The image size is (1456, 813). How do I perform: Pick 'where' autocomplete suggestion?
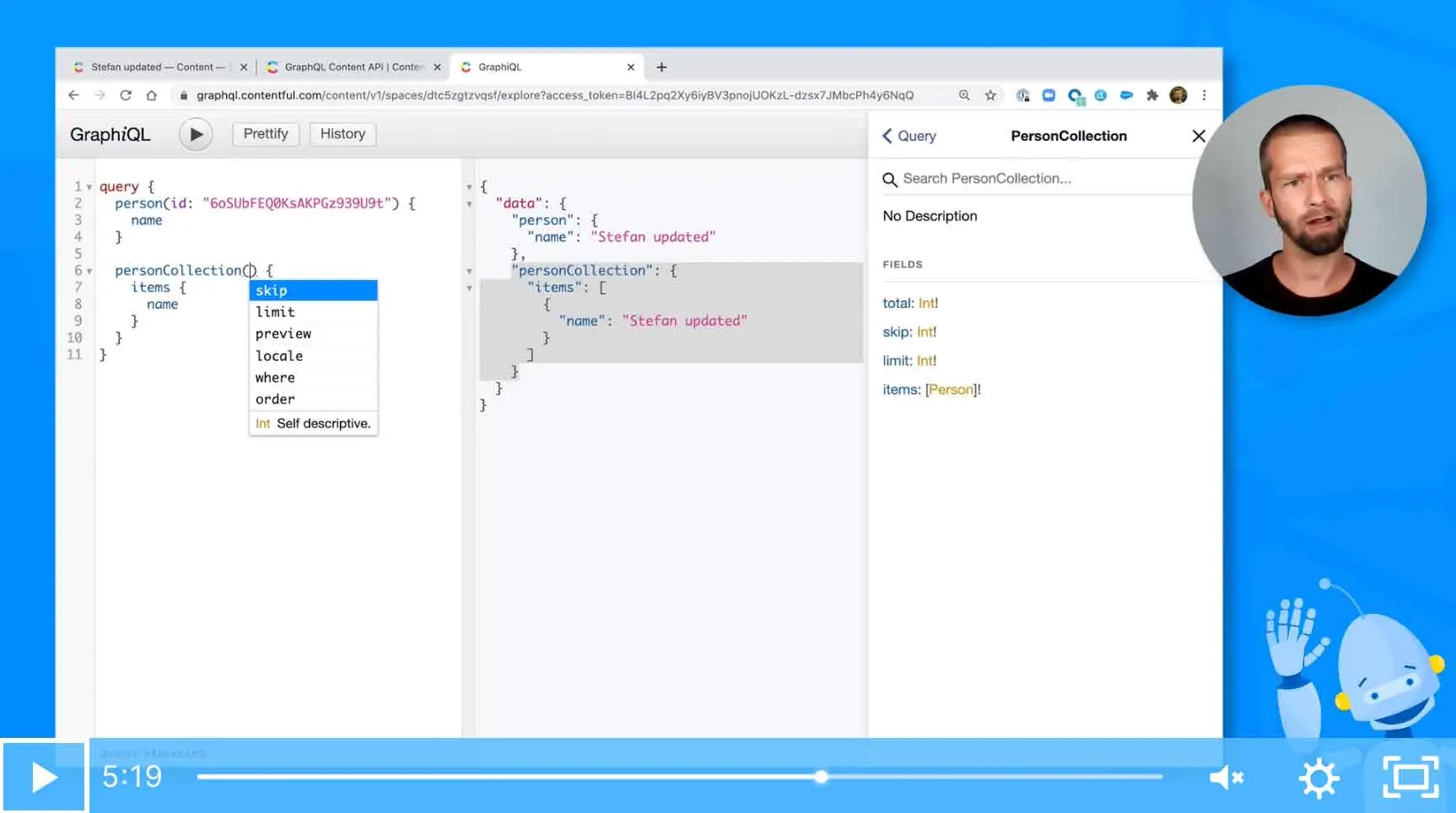[313, 378]
